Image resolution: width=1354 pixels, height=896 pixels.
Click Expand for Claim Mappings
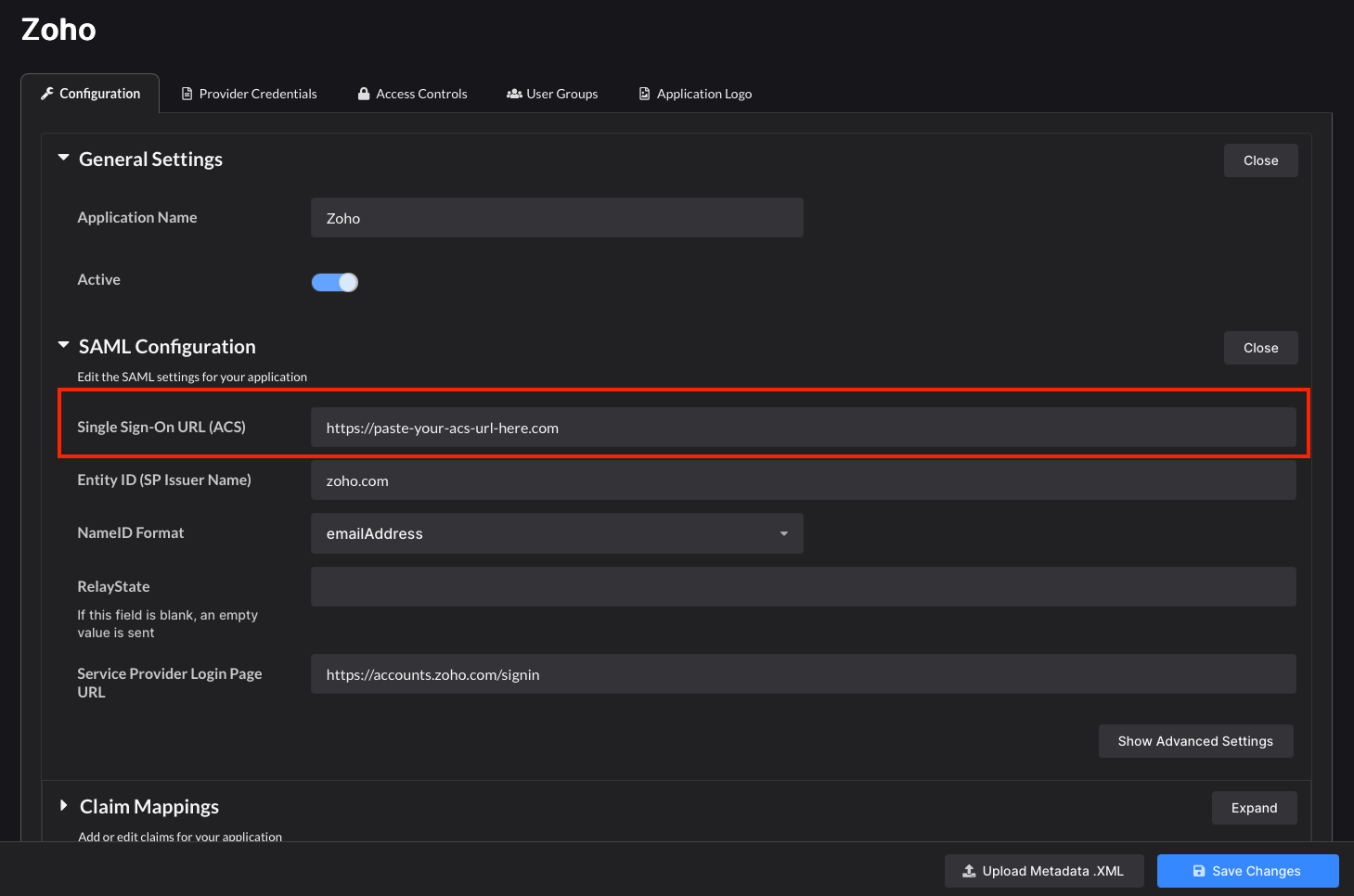point(1254,808)
